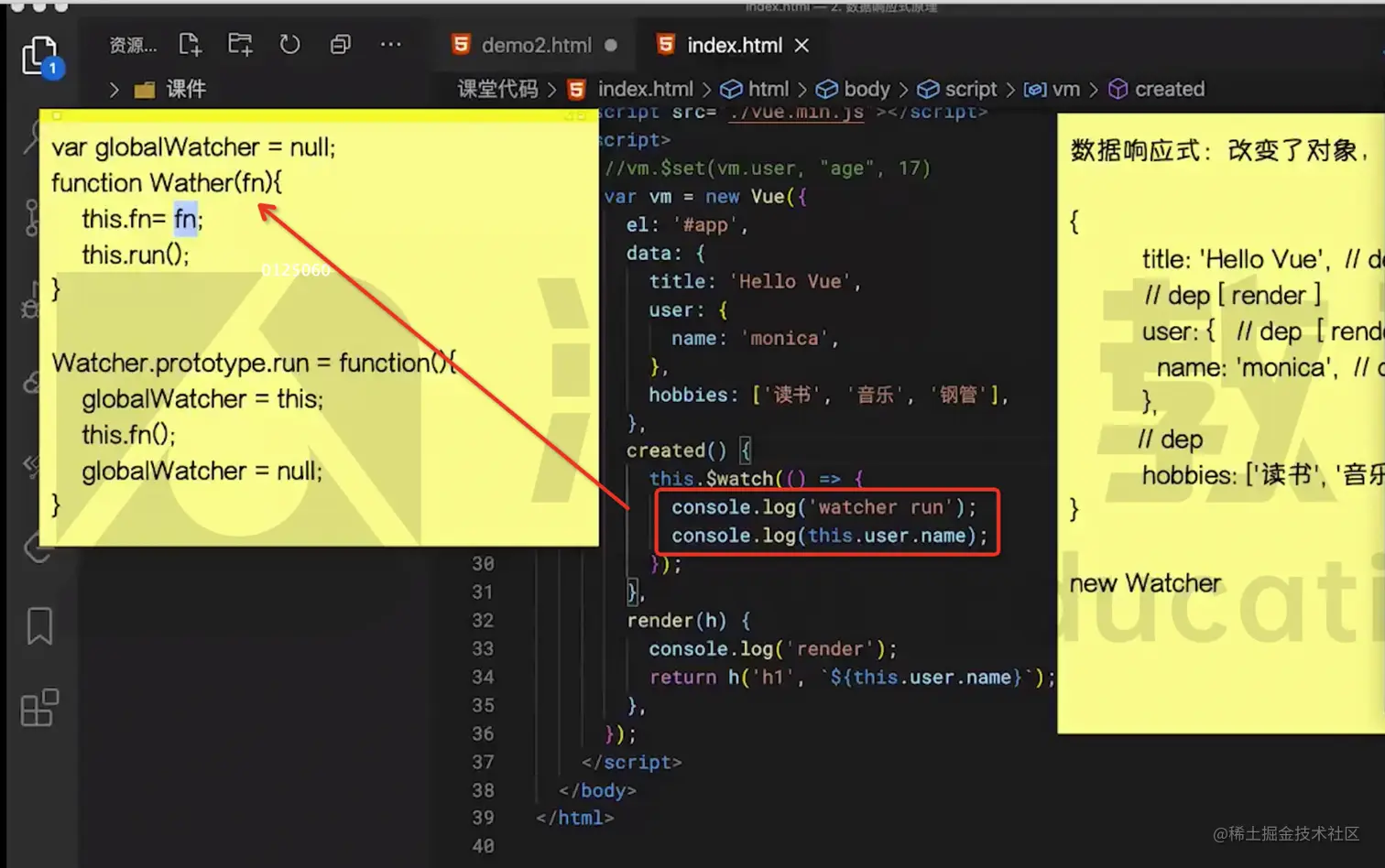Click the created() method declaration
Screen dimensions: 1385x868
[688, 450]
